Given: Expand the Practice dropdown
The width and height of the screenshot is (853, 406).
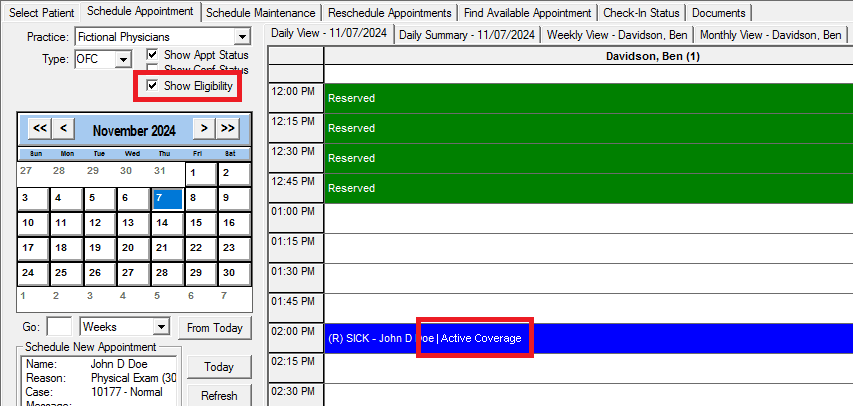Looking at the screenshot, I should (x=242, y=37).
